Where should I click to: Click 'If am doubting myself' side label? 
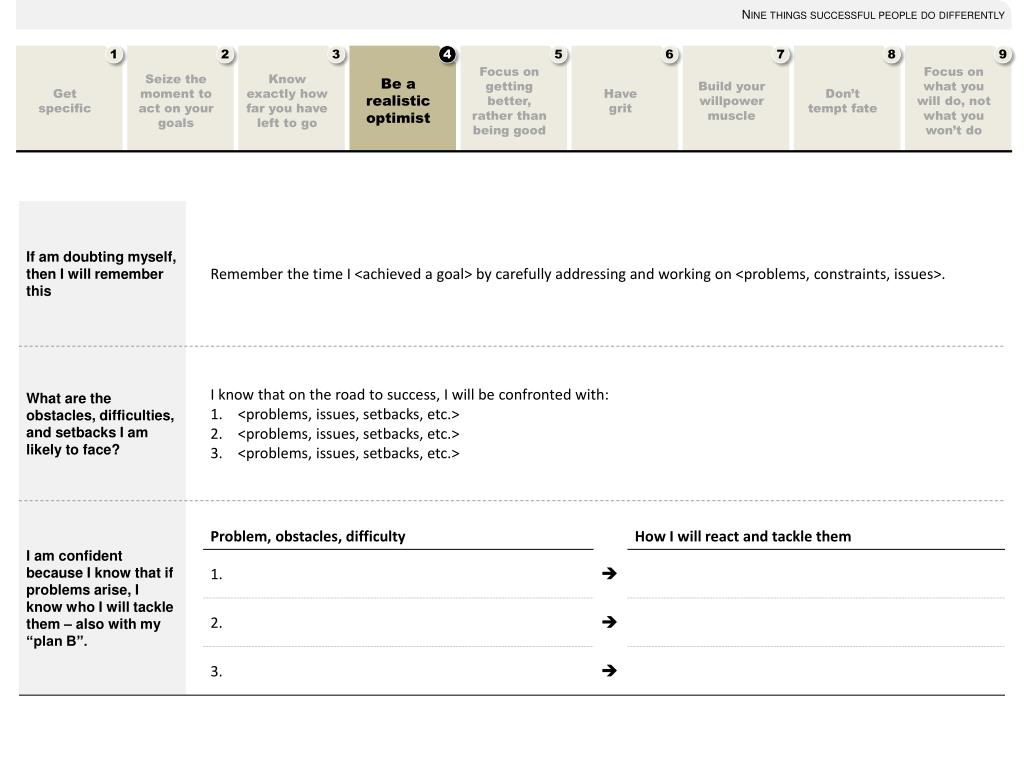(x=101, y=274)
